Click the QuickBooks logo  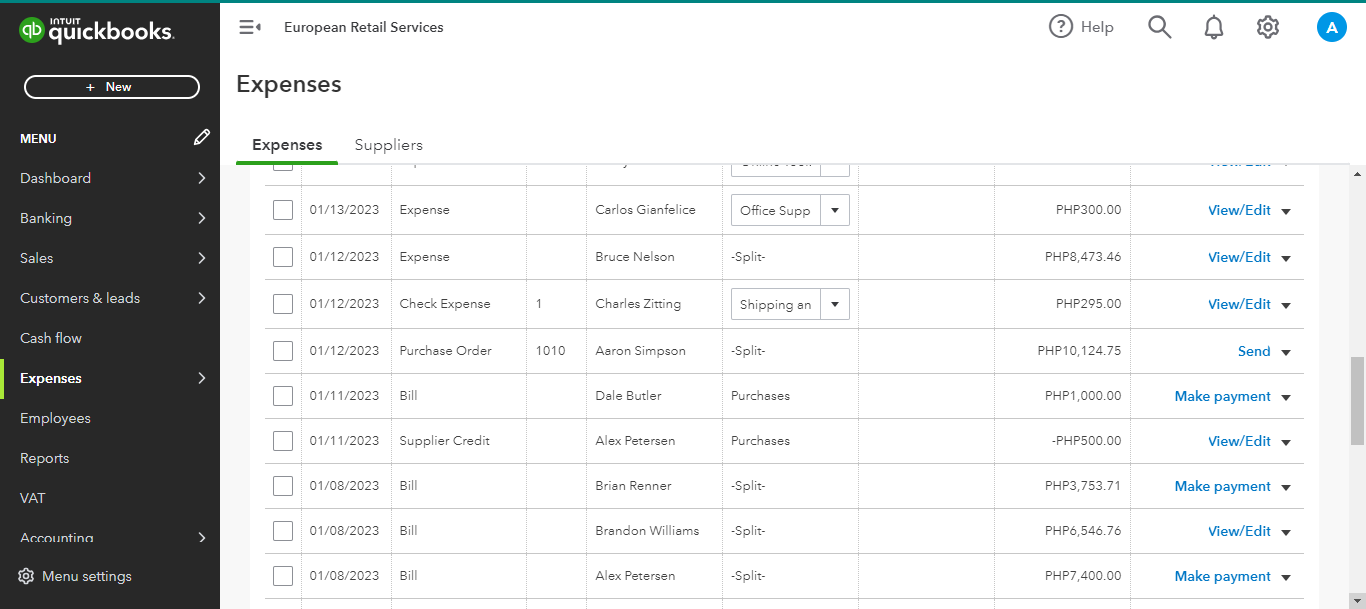click(x=96, y=31)
